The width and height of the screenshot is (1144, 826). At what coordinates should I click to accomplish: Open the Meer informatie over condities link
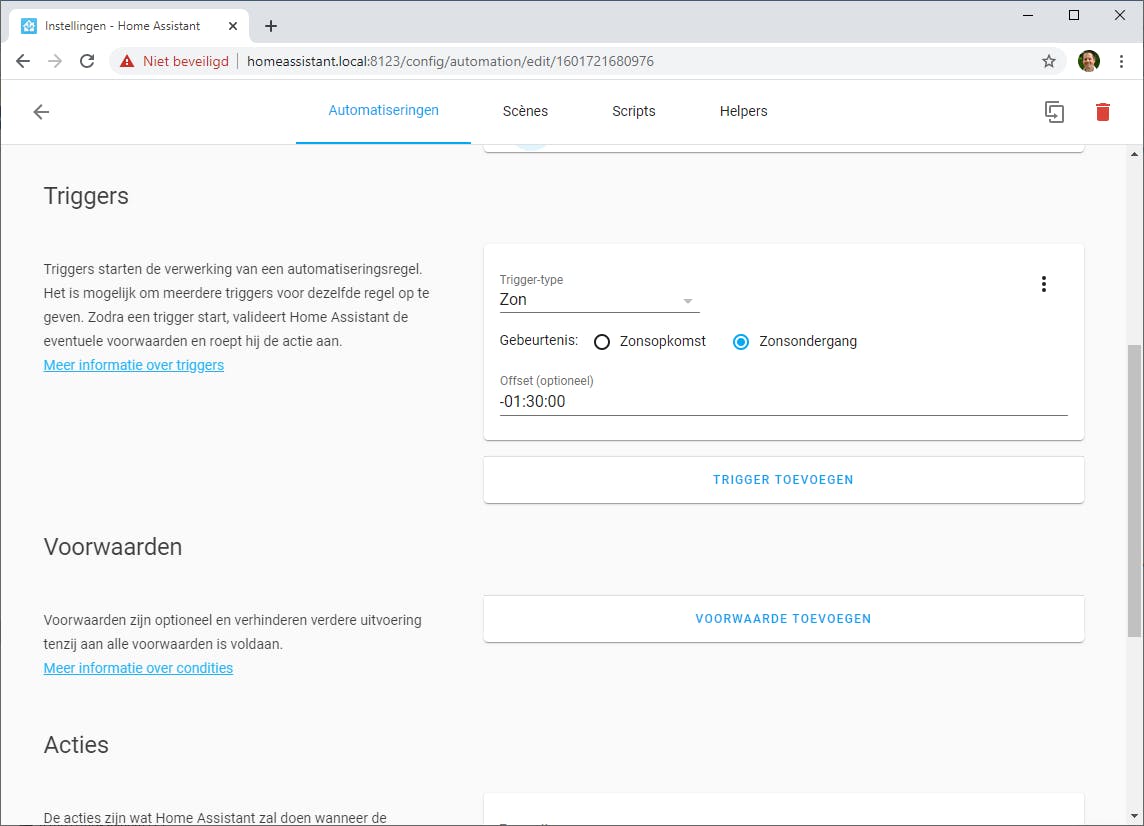click(138, 668)
